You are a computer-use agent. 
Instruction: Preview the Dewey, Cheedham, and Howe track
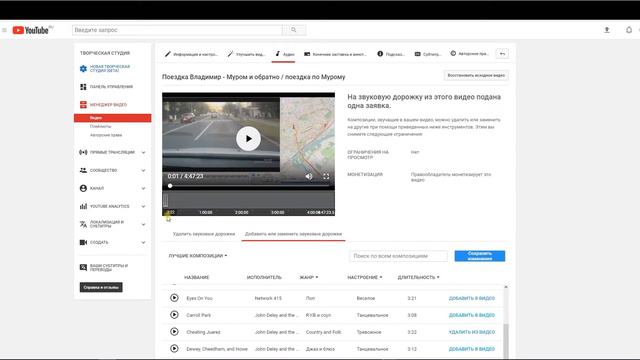click(174, 349)
